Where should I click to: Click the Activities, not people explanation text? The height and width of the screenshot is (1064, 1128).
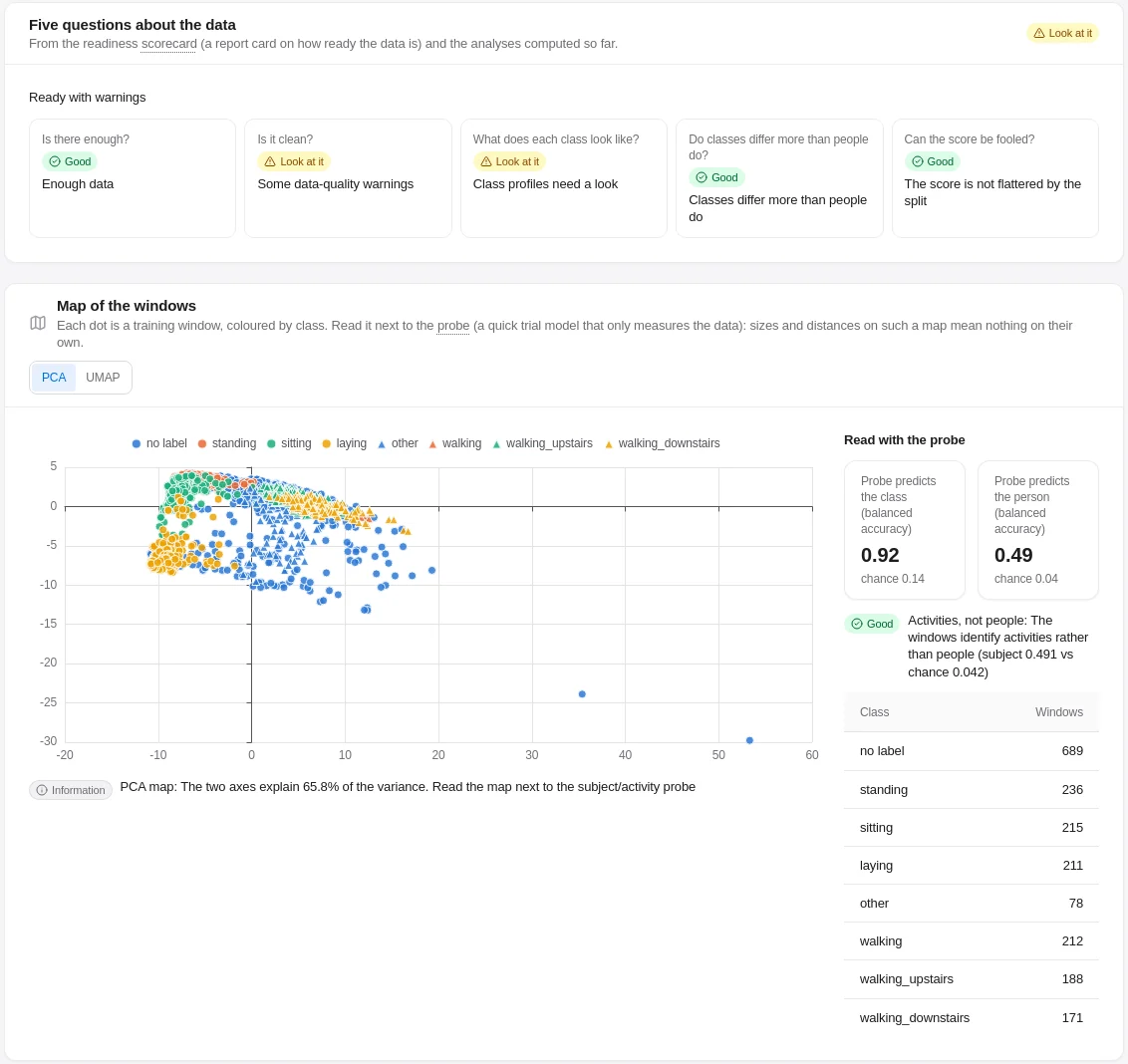click(x=998, y=646)
